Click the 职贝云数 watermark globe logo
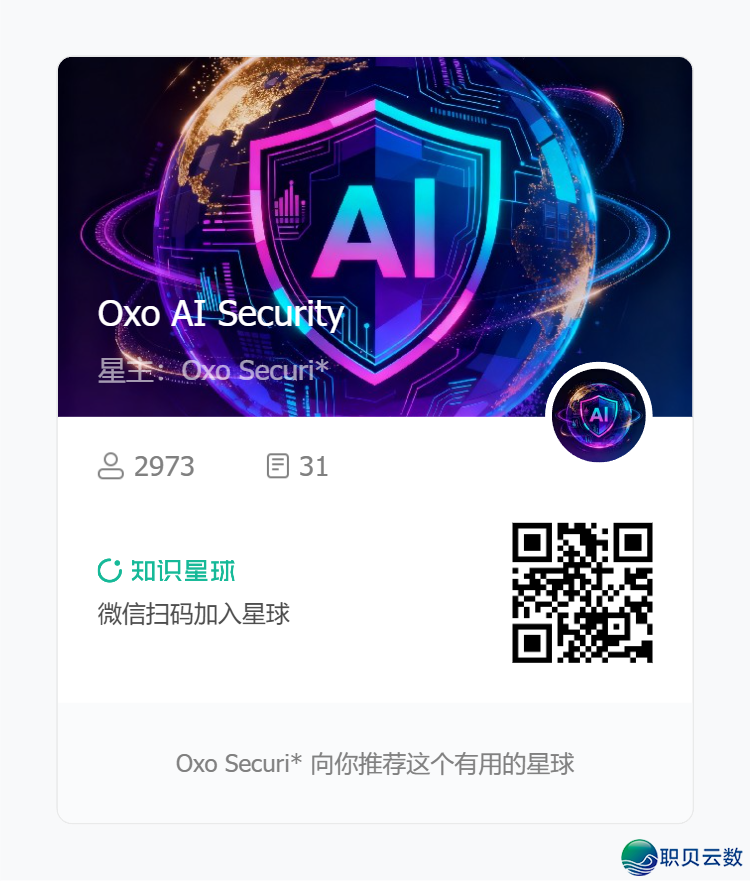This screenshot has width=750, height=882. coord(639,857)
